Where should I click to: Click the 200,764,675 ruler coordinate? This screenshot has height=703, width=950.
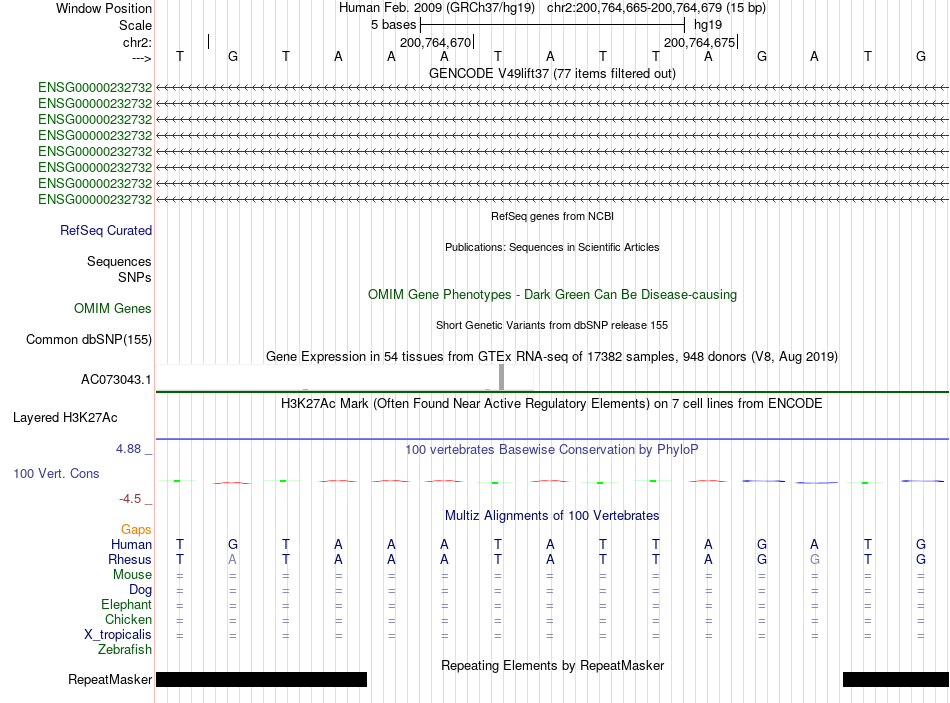point(699,42)
